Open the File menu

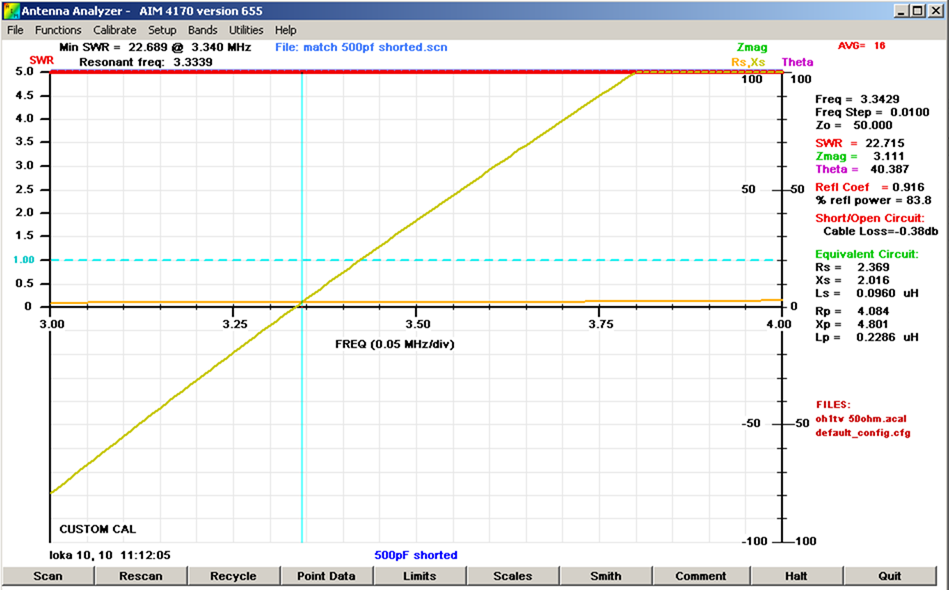click(x=15, y=30)
